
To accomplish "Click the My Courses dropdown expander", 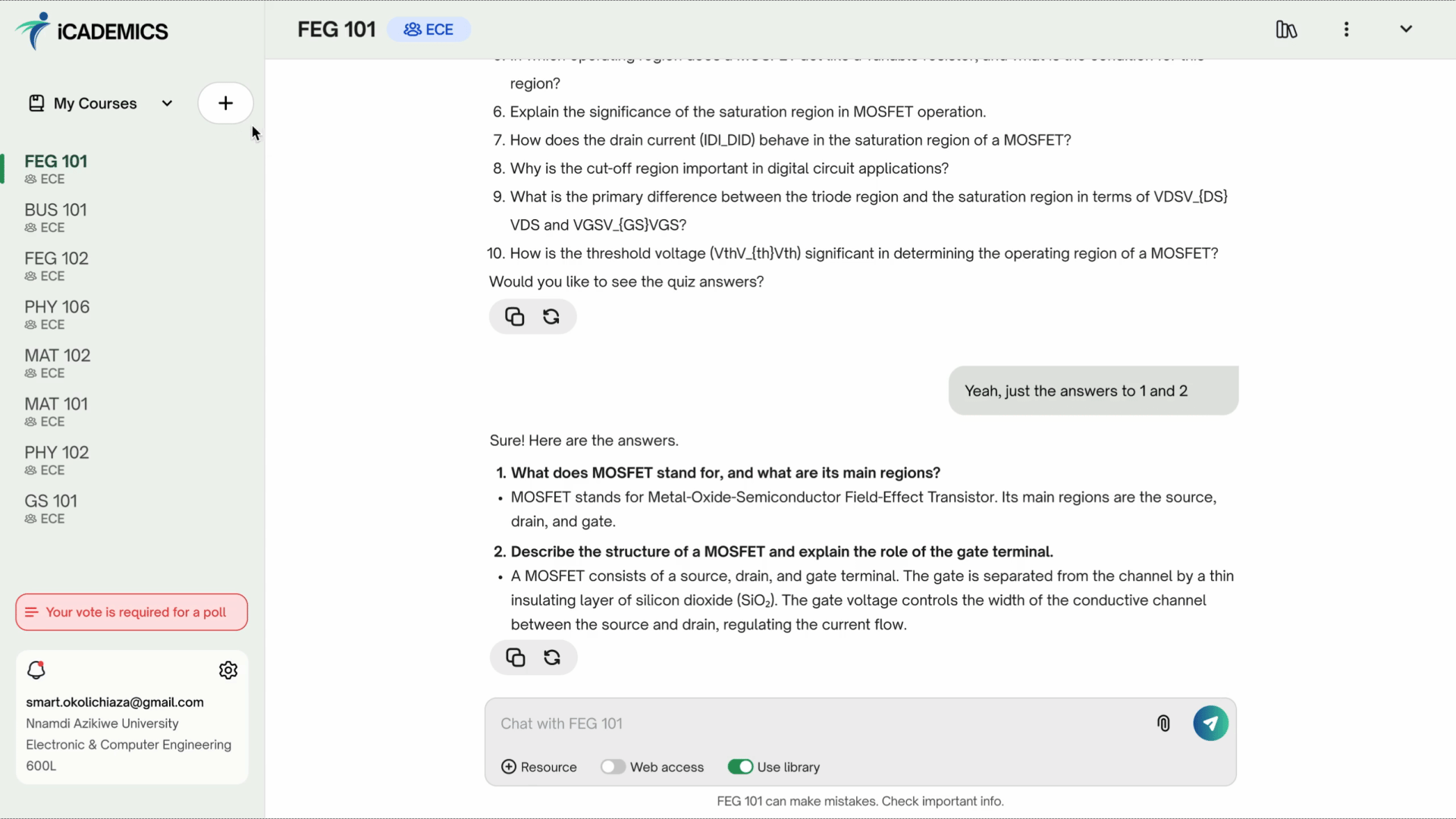I will point(167,103).
